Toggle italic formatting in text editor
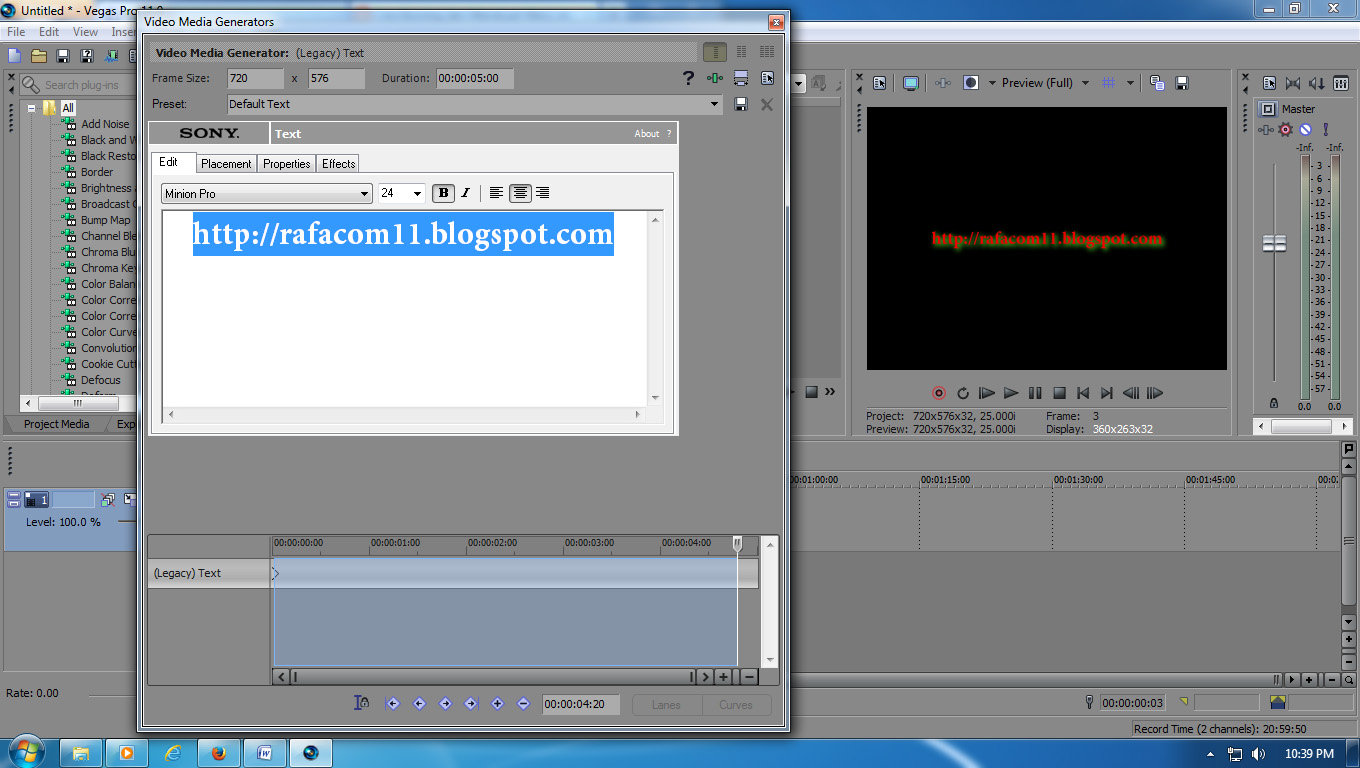1360x768 pixels. (465, 193)
